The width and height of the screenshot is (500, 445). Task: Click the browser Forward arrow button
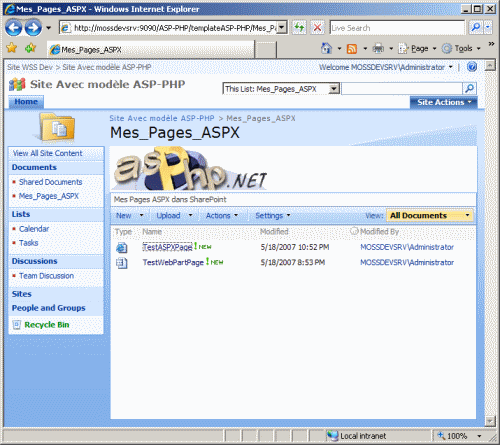point(33,28)
